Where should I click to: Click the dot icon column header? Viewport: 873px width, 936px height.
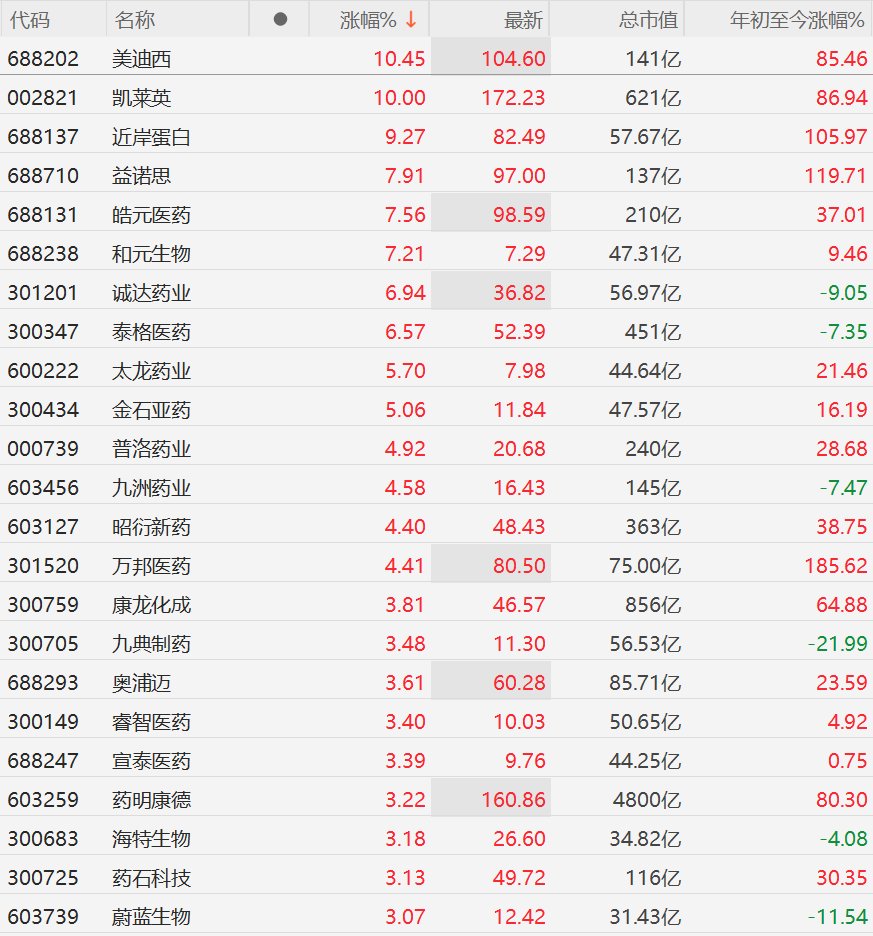280,20
